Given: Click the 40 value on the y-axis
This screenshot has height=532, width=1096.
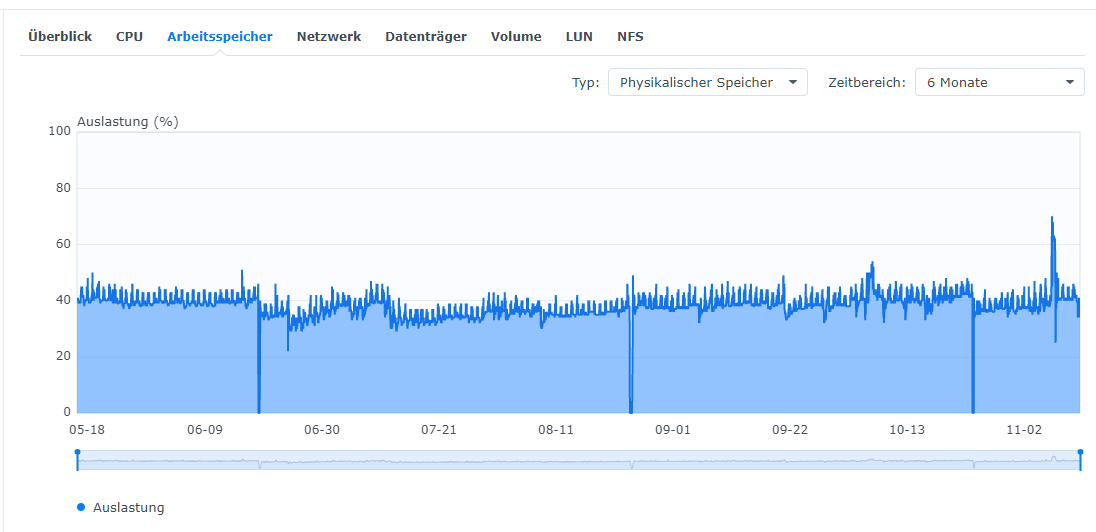Looking at the screenshot, I should [65, 301].
